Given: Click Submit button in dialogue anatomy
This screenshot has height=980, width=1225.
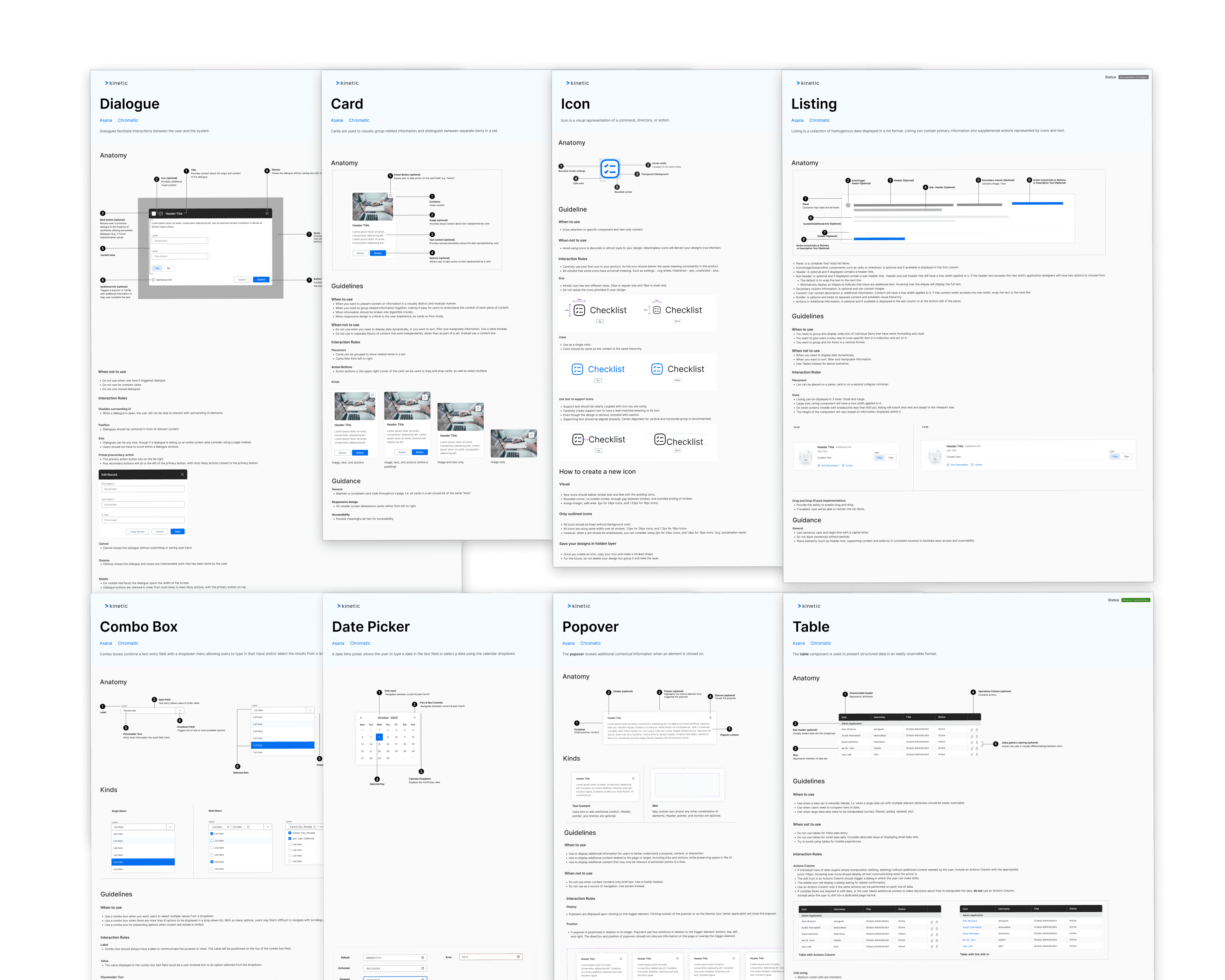Looking at the screenshot, I should click(x=261, y=279).
